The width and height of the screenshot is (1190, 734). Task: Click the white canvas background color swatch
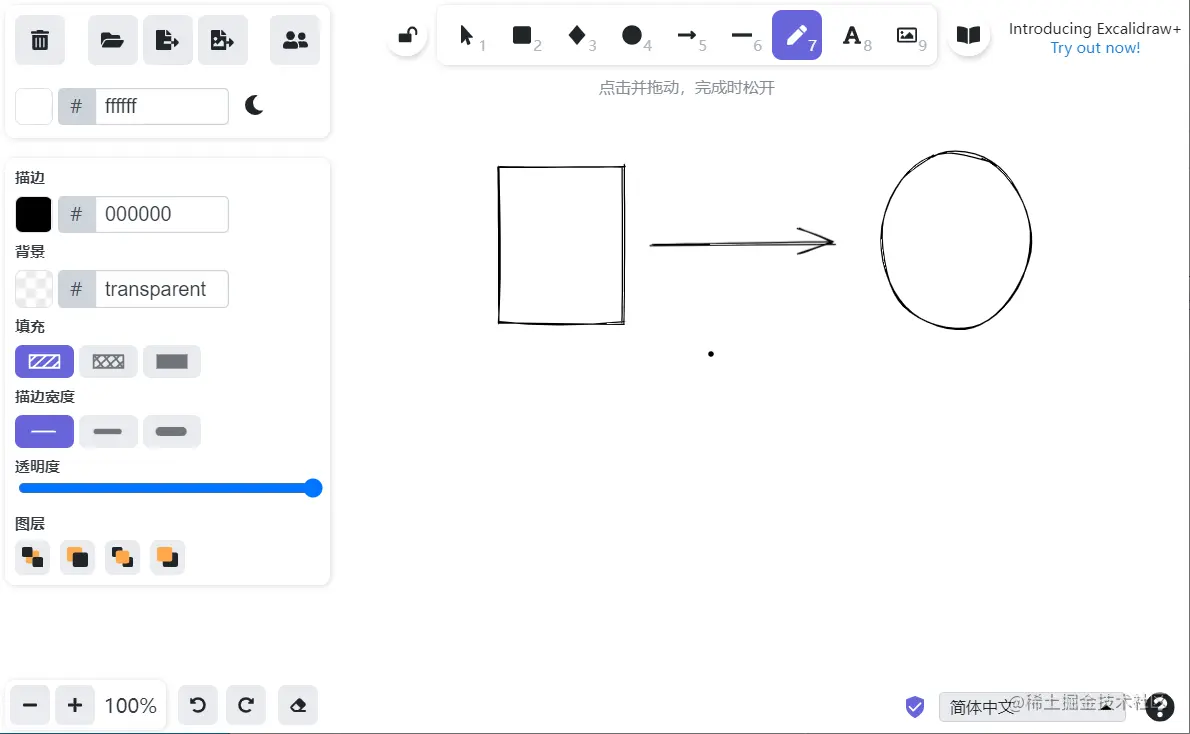[x=34, y=106]
